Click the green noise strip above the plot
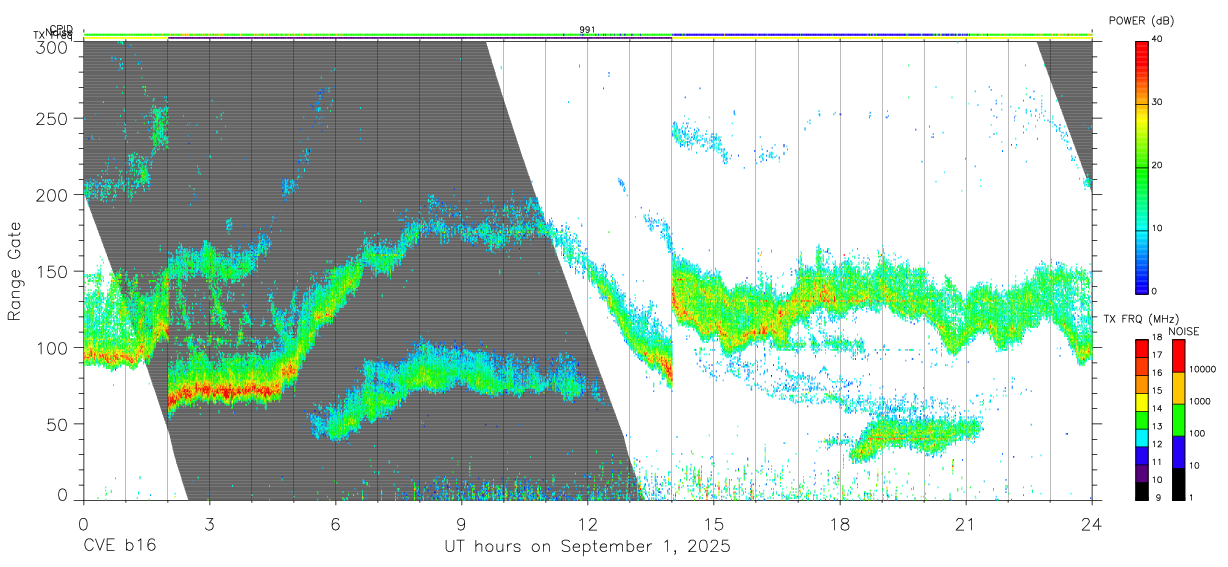 (587, 34)
